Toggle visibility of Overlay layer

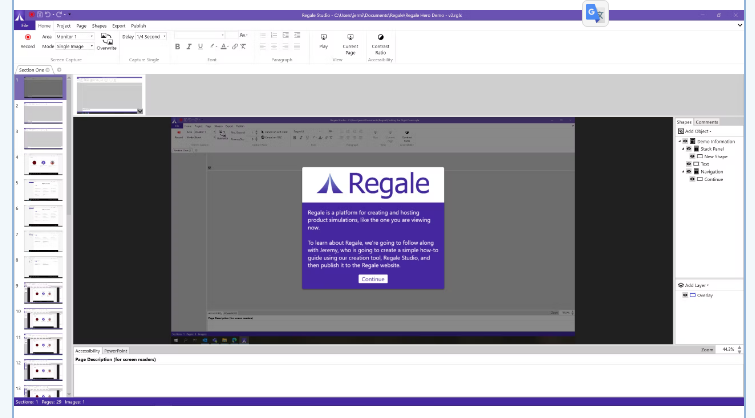685,295
